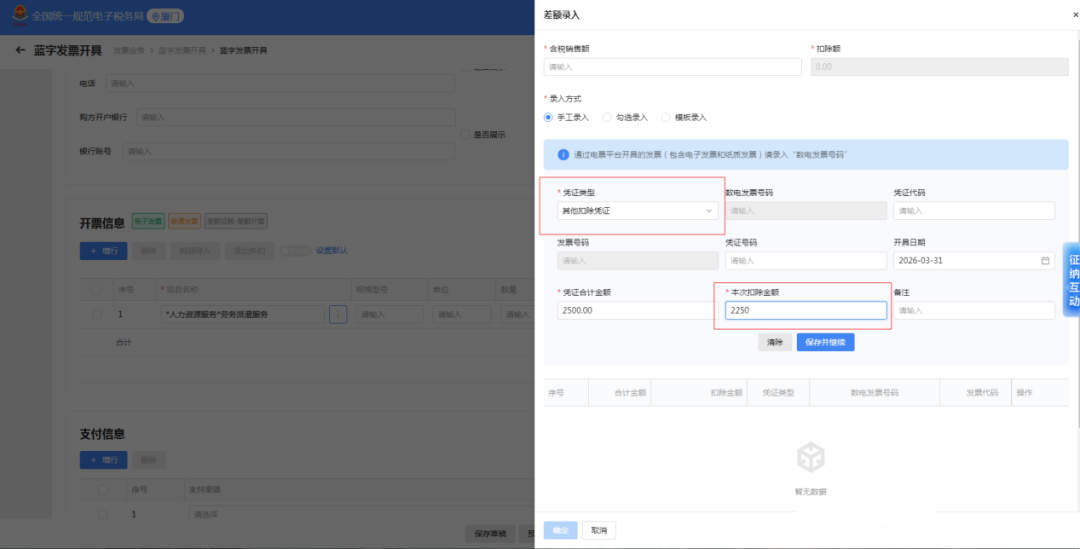Open the 开具日期 date picker field
This screenshot has height=549, width=1080.
974,261
